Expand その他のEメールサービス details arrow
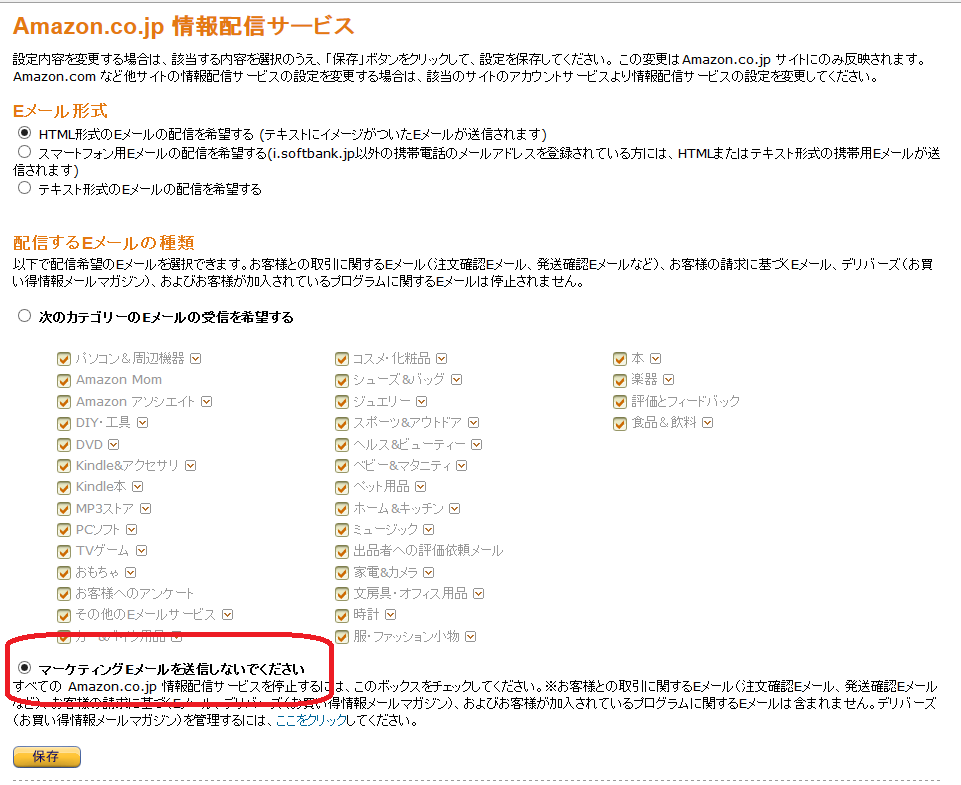This screenshot has width=961, height=785. (x=227, y=614)
